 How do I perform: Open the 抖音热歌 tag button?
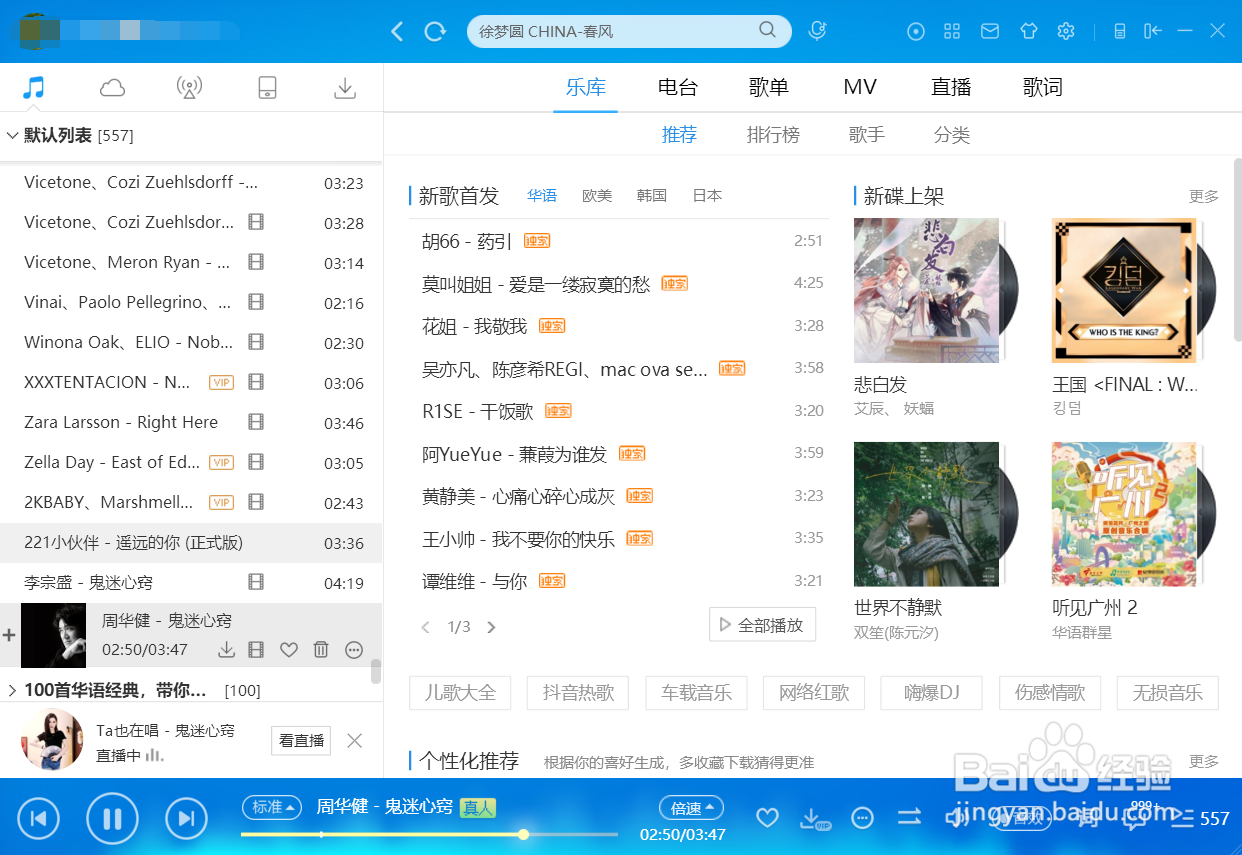pyautogui.click(x=578, y=692)
